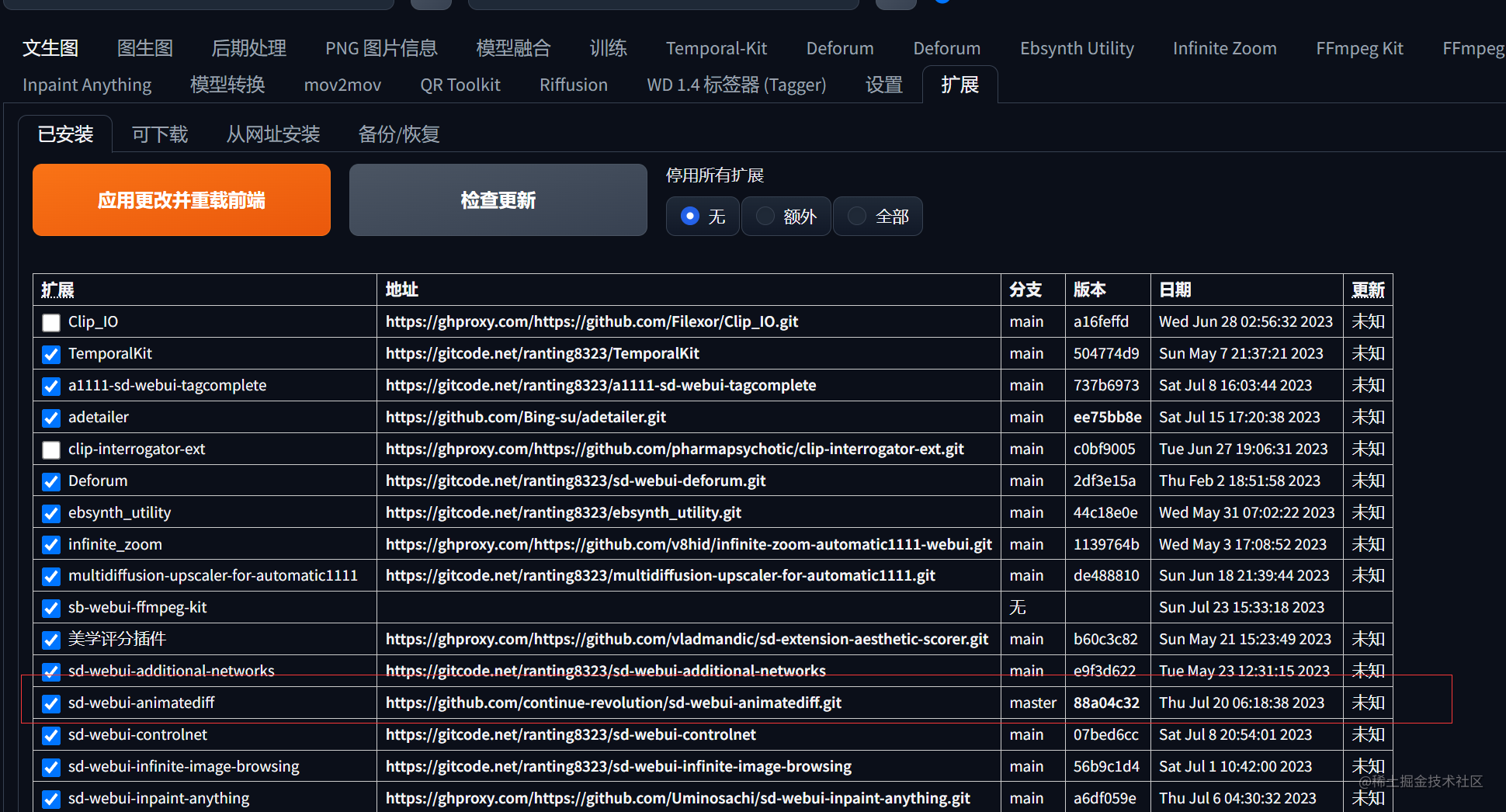The height and width of the screenshot is (812, 1506).
Task: Open infinite-zoom-automatic1111-webui.git link
Action: tap(689, 544)
